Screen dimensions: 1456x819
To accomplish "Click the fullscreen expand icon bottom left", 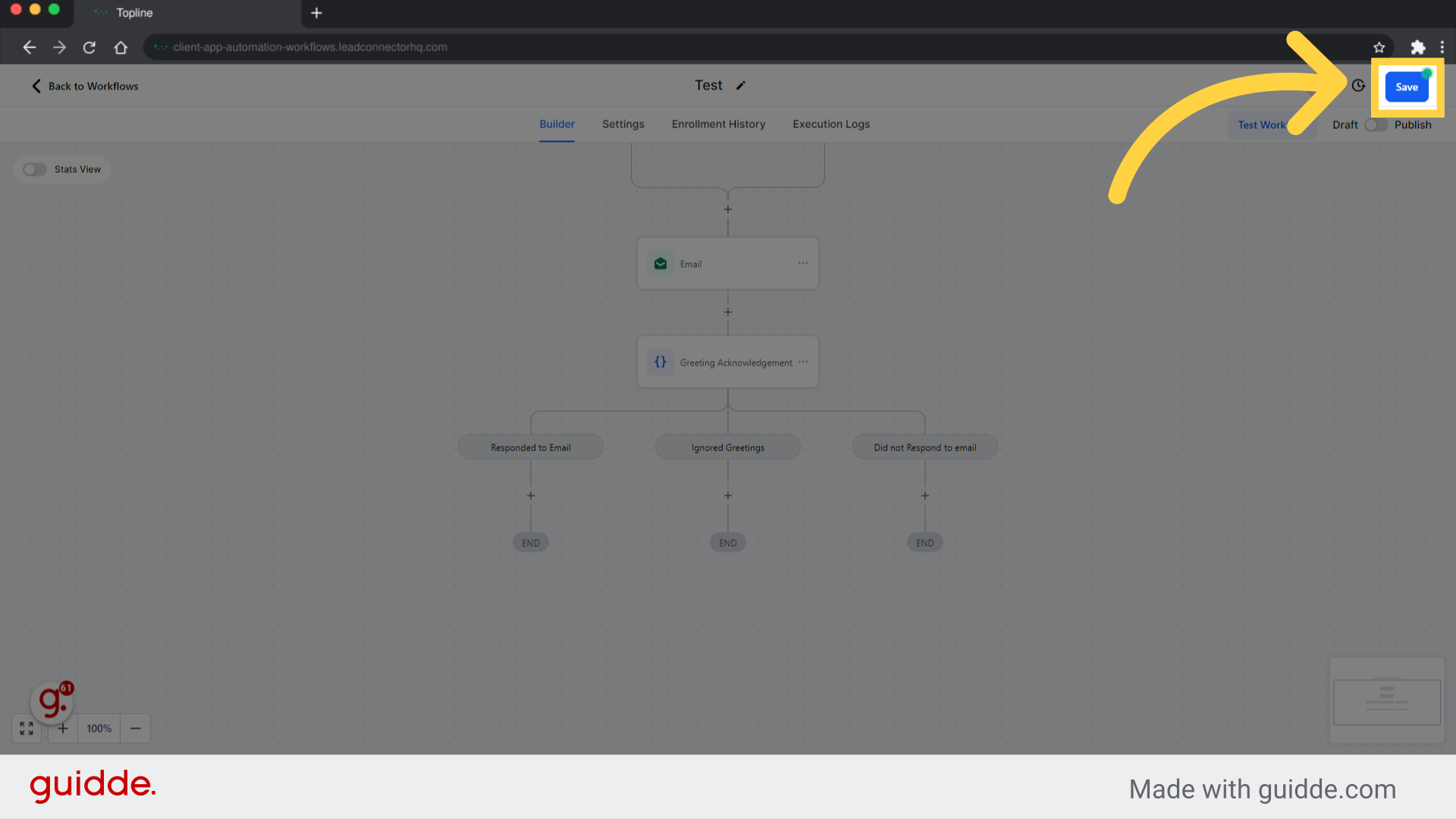I will tap(27, 728).
